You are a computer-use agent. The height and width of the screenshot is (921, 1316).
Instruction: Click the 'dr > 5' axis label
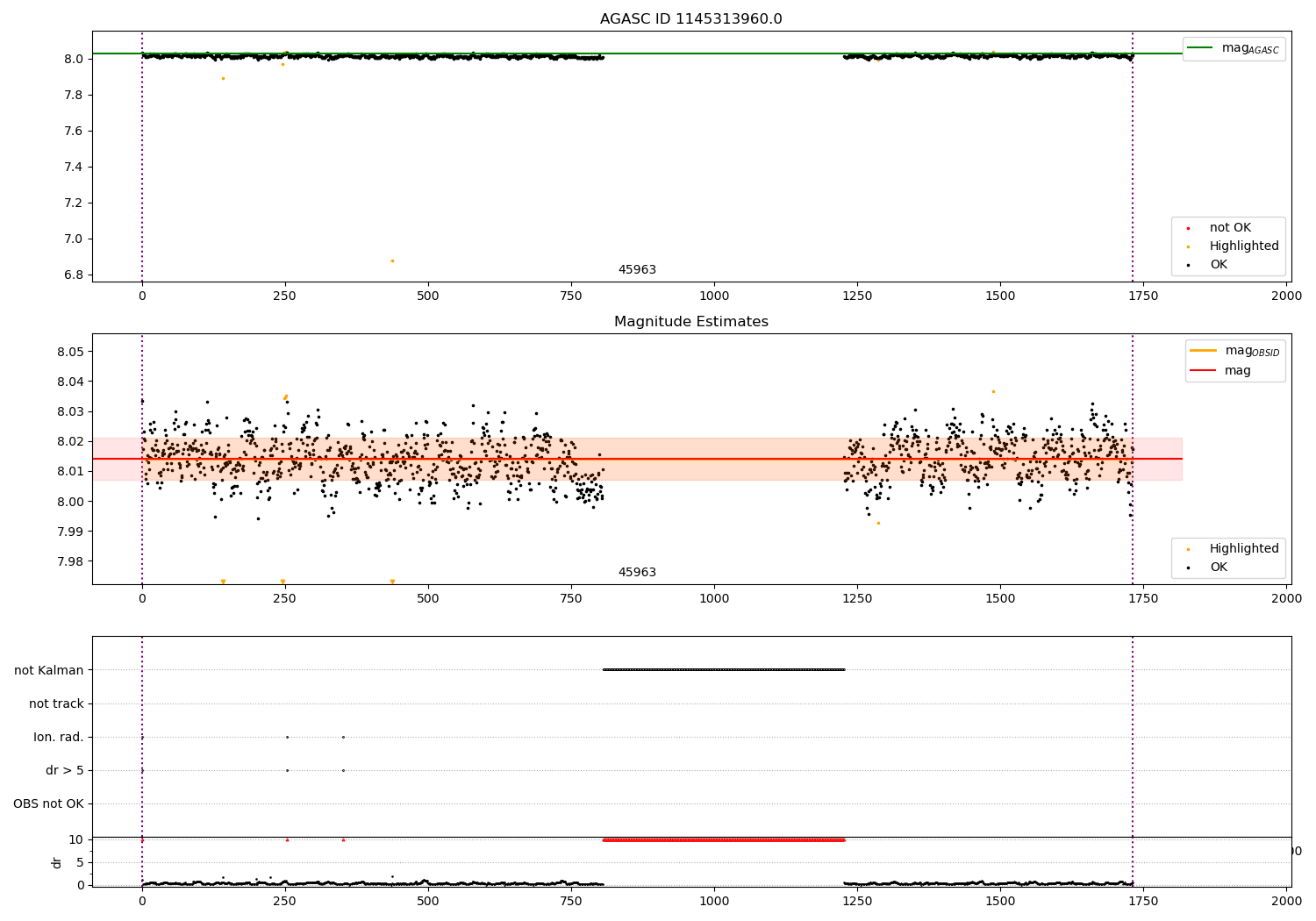pyautogui.click(x=65, y=770)
